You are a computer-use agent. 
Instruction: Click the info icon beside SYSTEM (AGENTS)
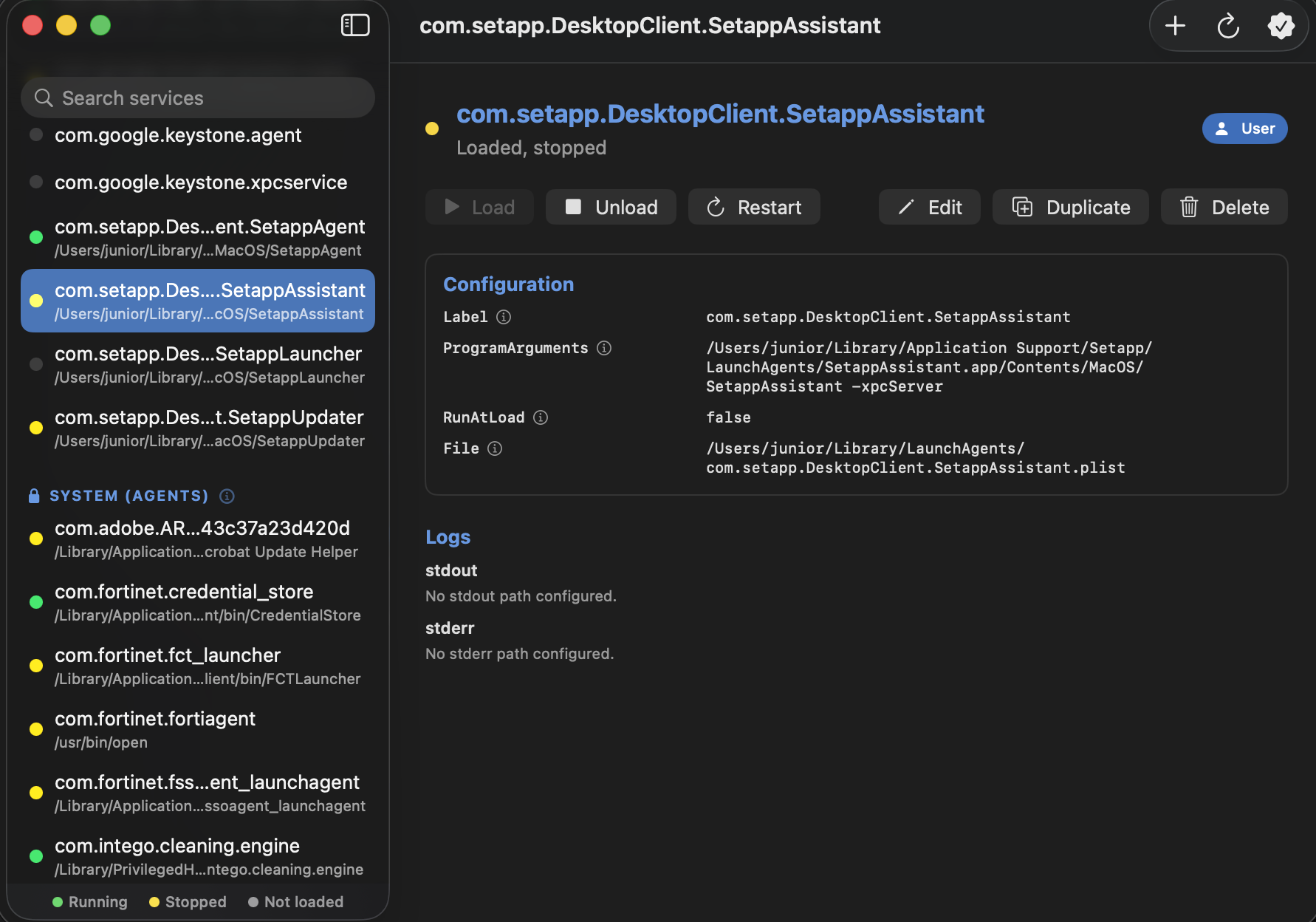click(x=227, y=496)
